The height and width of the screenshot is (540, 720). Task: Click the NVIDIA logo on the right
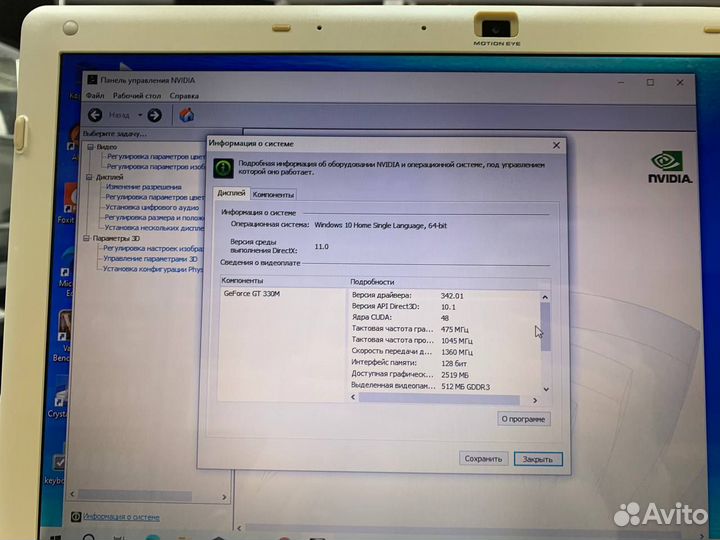pos(670,168)
